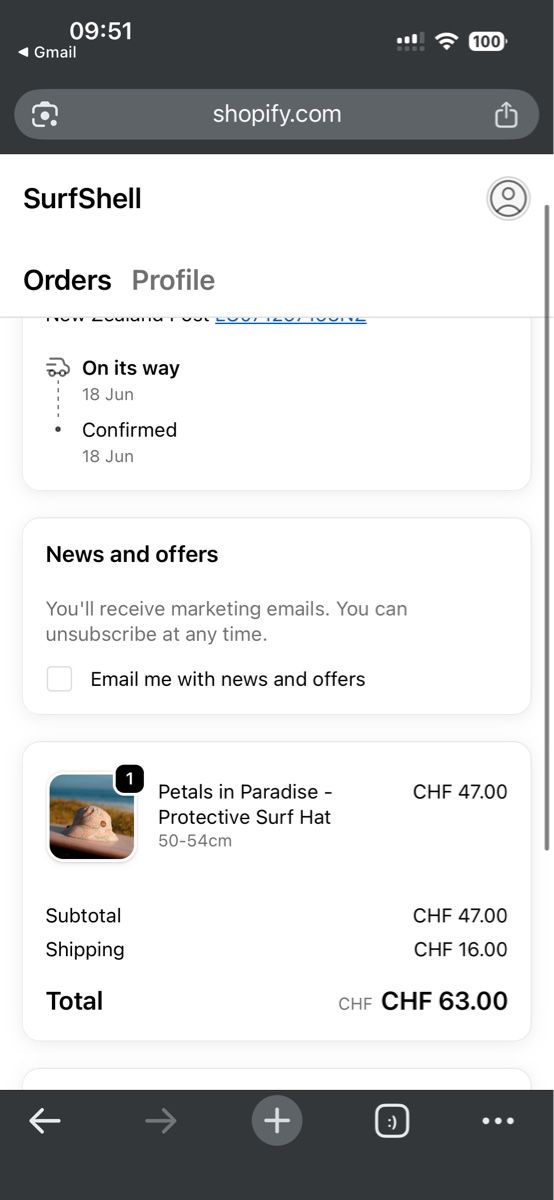
Task: Tap the shopify.com address field
Action: click(277, 114)
